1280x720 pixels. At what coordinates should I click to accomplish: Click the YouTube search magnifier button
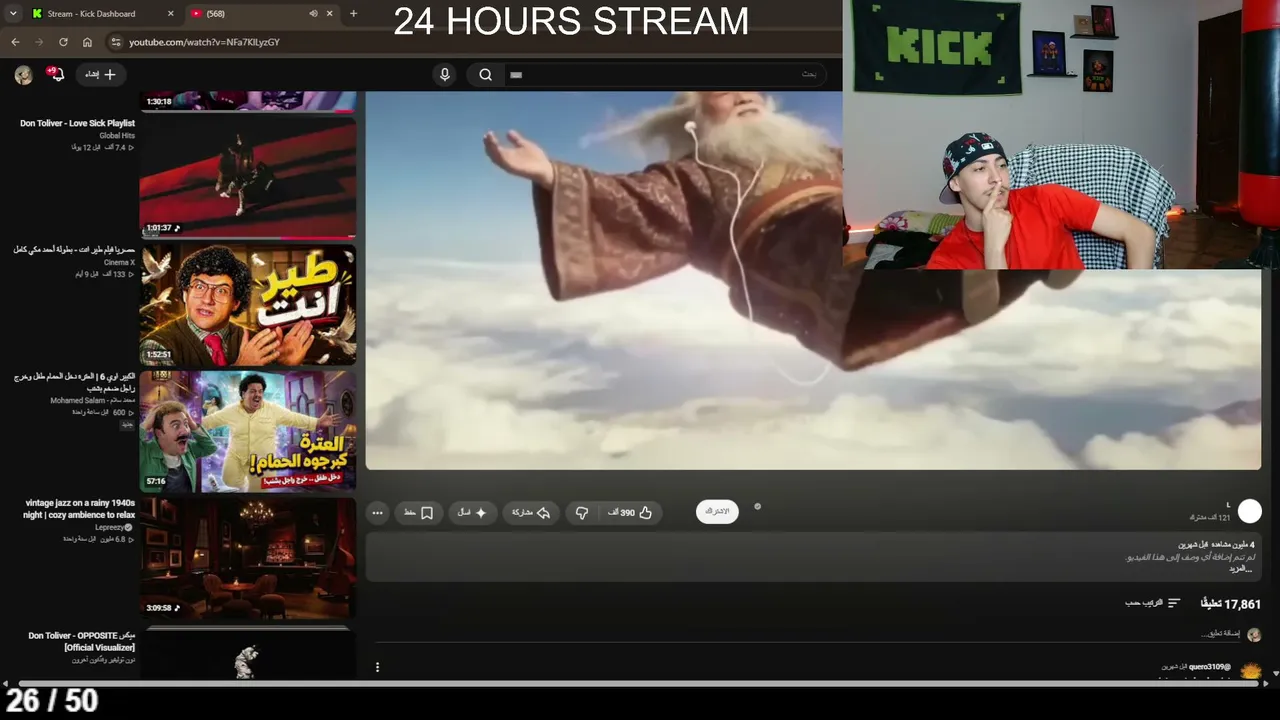coord(485,74)
